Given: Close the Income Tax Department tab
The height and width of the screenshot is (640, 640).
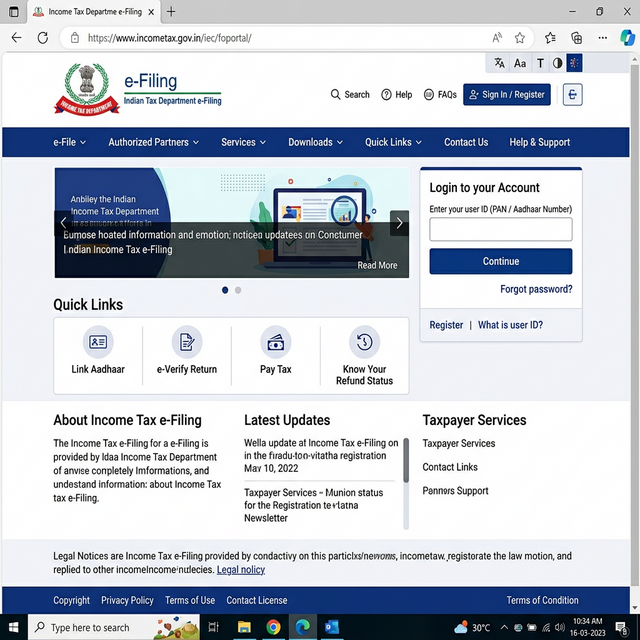Looking at the screenshot, I should coord(151,12).
